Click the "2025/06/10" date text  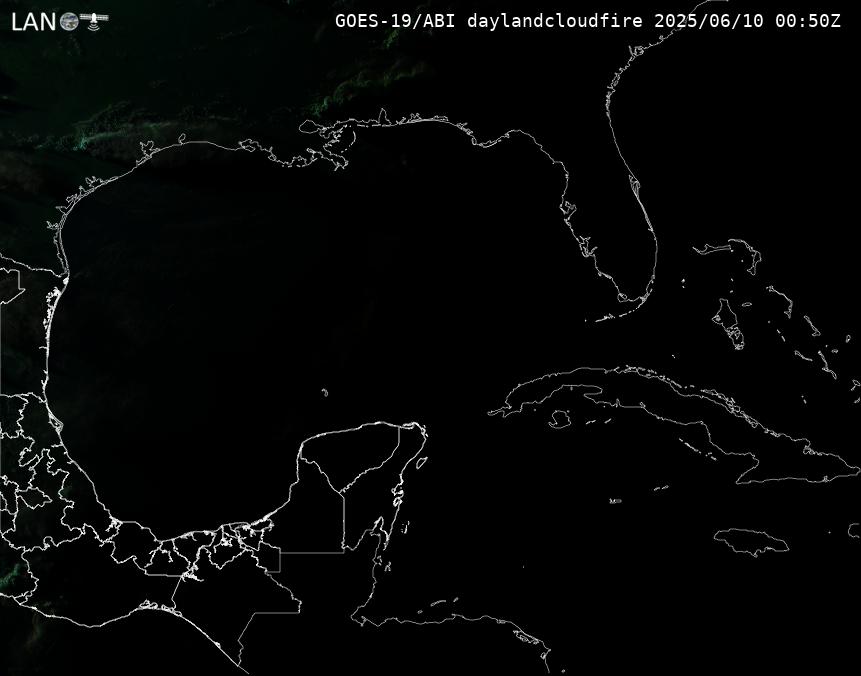(709, 21)
